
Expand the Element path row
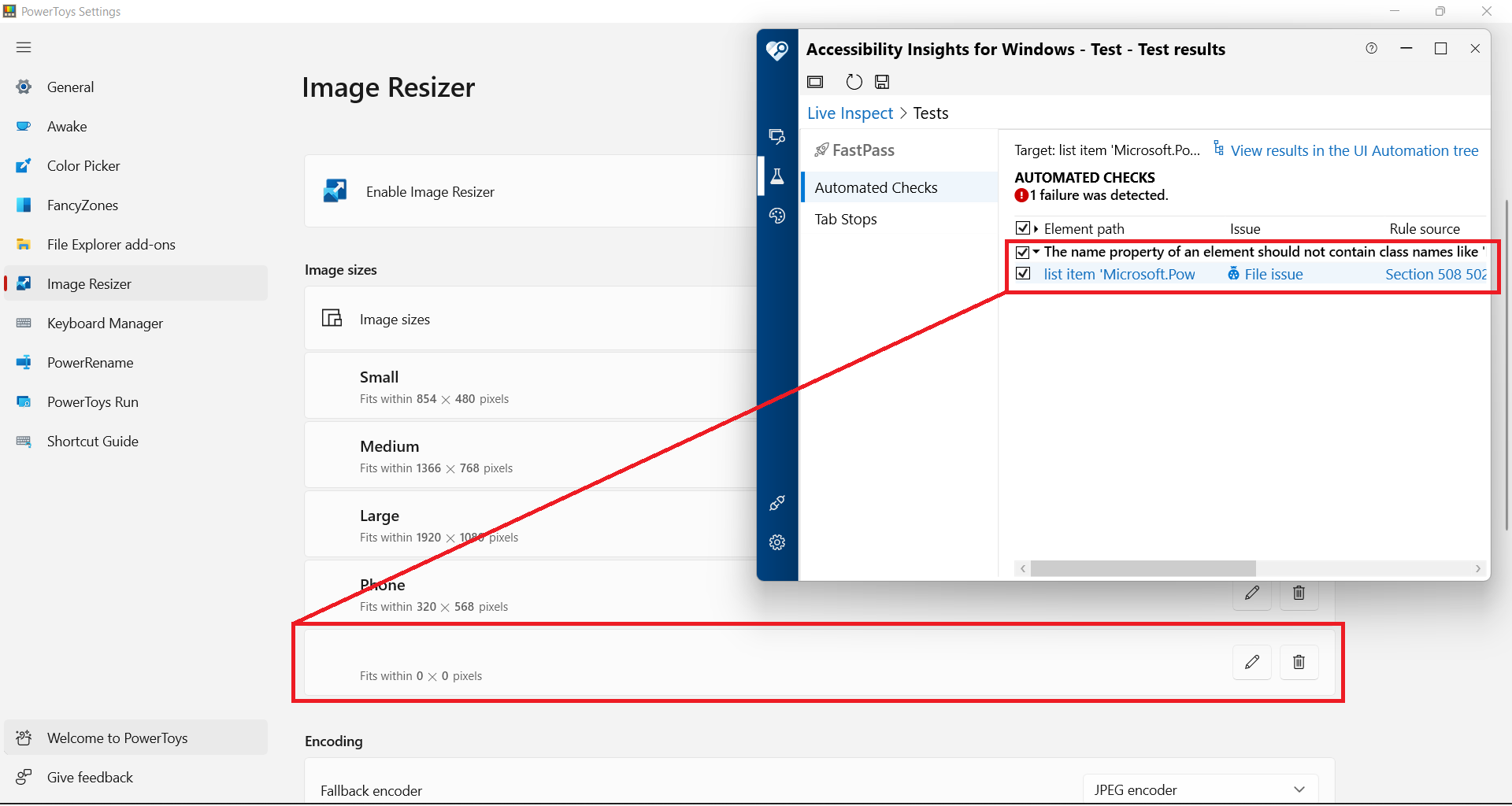[x=1034, y=228]
